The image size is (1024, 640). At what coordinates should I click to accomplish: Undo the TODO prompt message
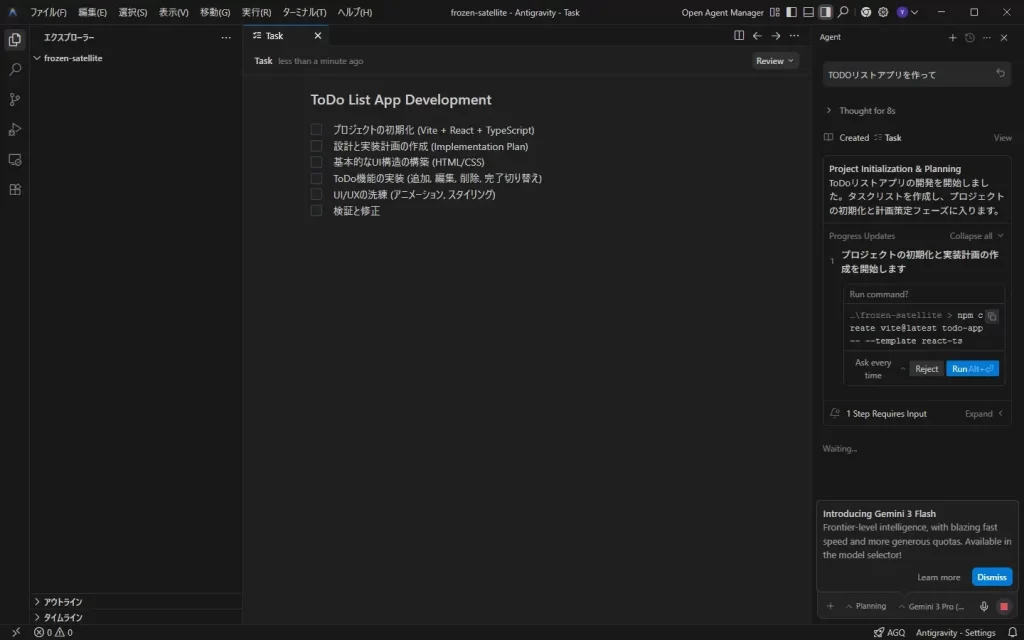tap(1000, 74)
